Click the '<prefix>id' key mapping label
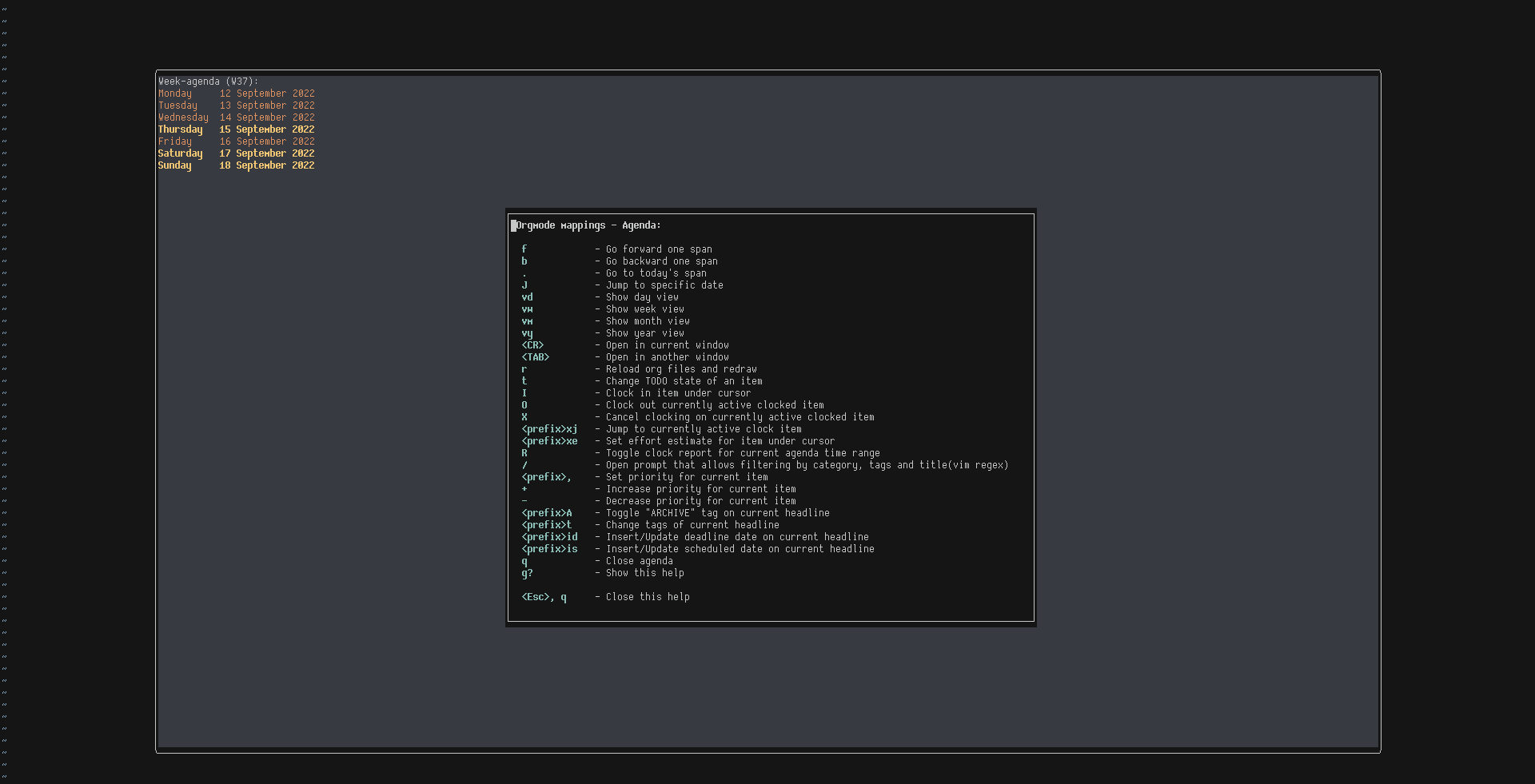This screenshot has height=784, width=1535. click(549, 537)
